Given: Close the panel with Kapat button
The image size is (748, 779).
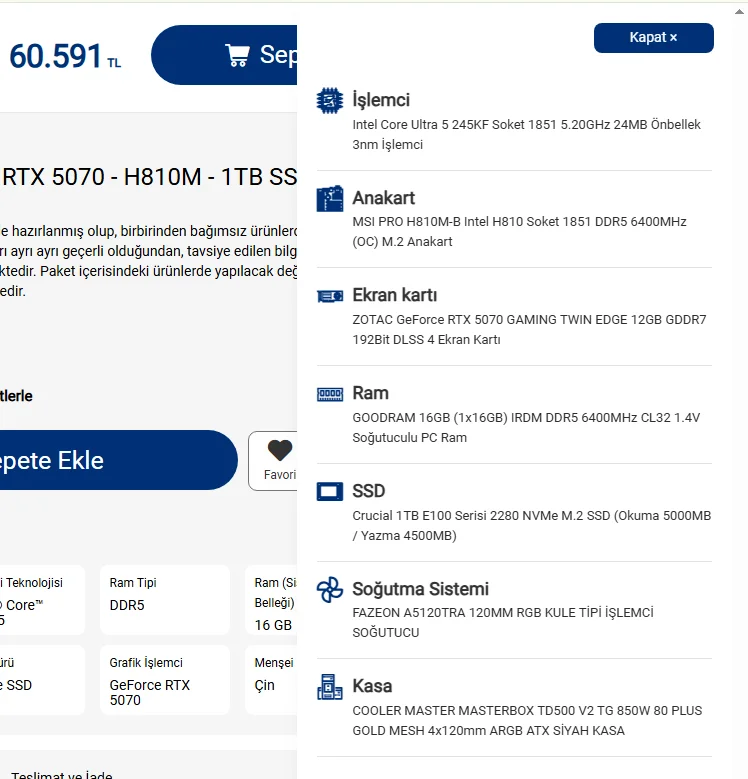Looking at the screenshot, I should pos(654,38).
